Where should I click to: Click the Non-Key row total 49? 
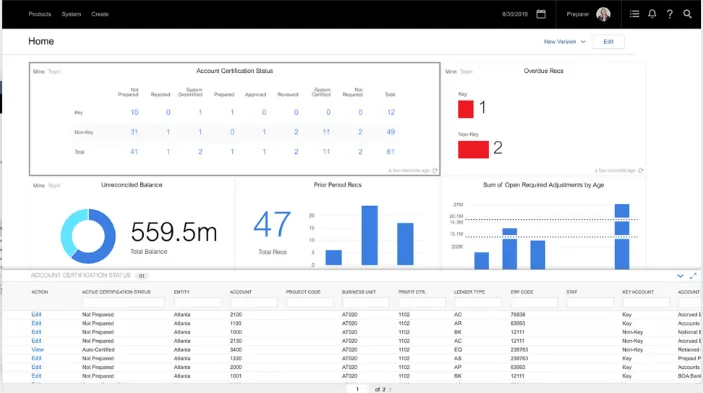pyautogui.click(x=391, y=132)
